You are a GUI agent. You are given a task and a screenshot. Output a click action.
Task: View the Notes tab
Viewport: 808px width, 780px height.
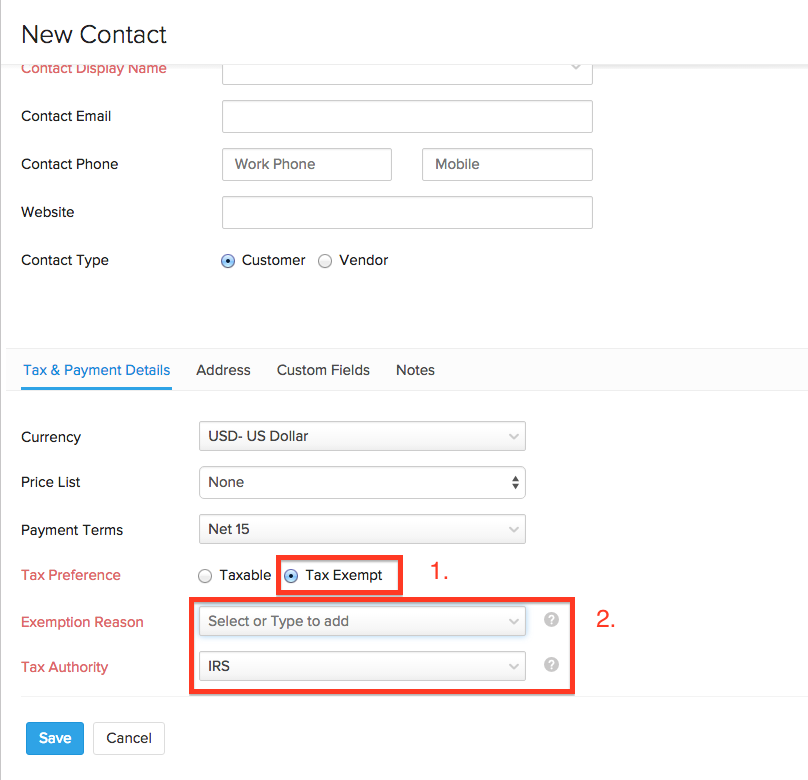pyautogui.click(x=415, y=370)
